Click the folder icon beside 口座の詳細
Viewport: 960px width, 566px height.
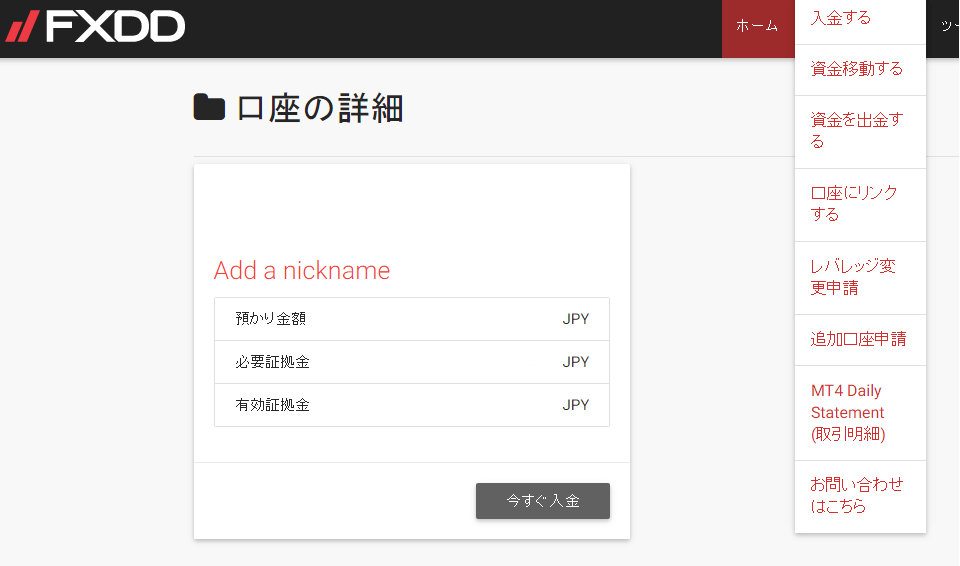click(x=209, y=107)
